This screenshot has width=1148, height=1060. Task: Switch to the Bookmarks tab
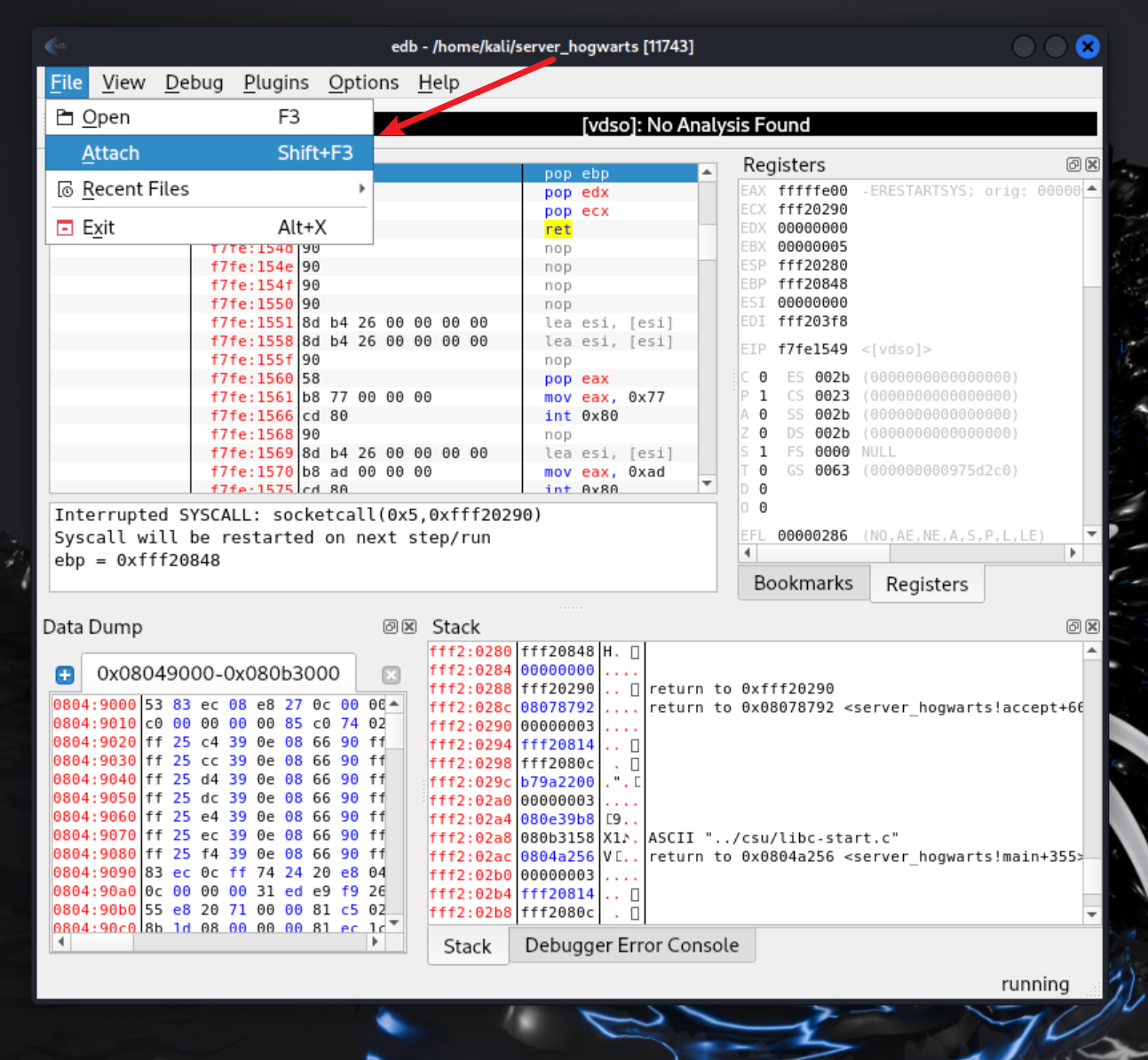pos(804,583)
